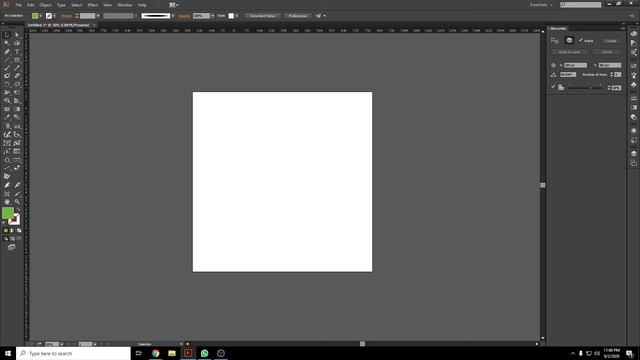Open the zoom level dropdown in status bar
Image resolution: width=640 pixels, height=360 pixels.
point(62,344)
